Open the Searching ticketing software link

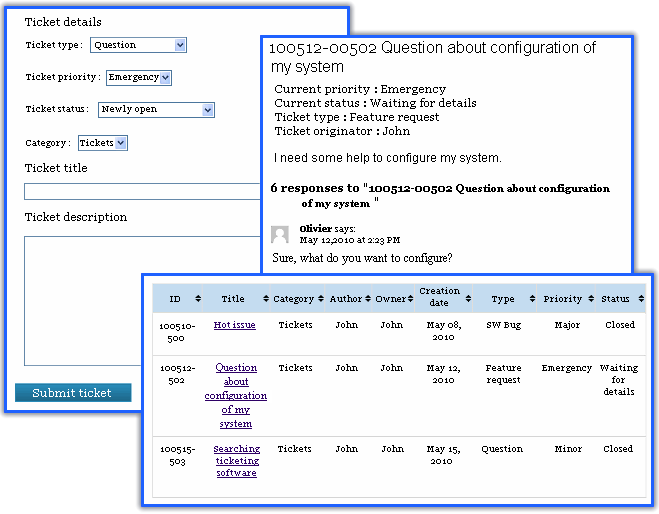[x=237, y=461]
